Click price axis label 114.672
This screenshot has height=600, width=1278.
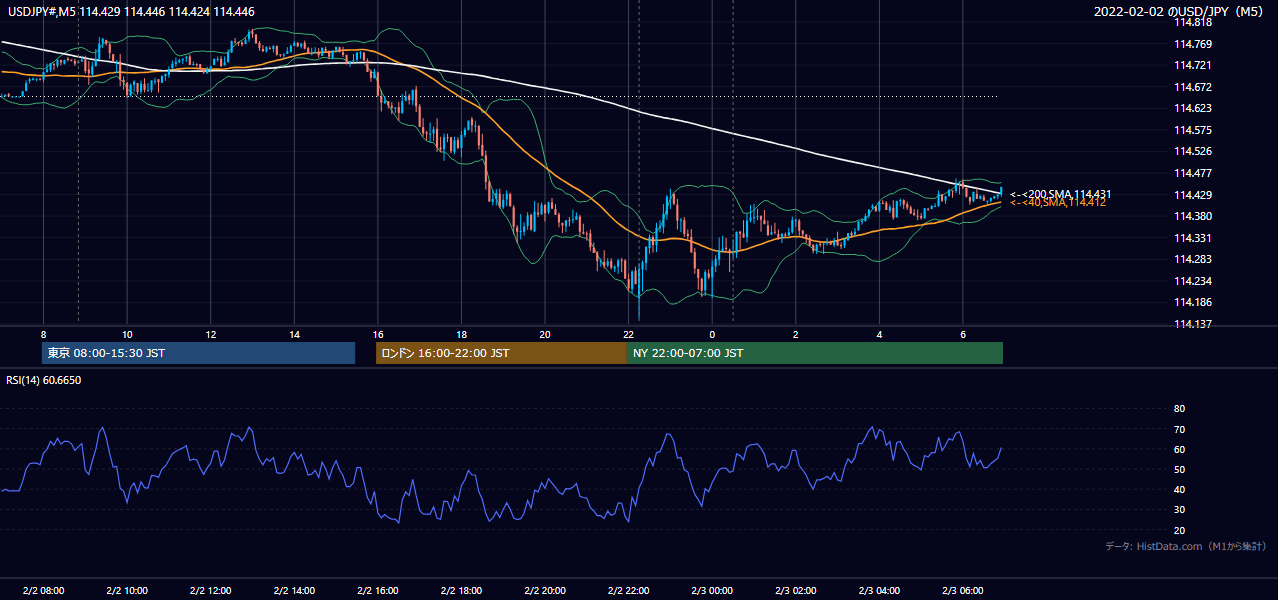point(1192,87)
